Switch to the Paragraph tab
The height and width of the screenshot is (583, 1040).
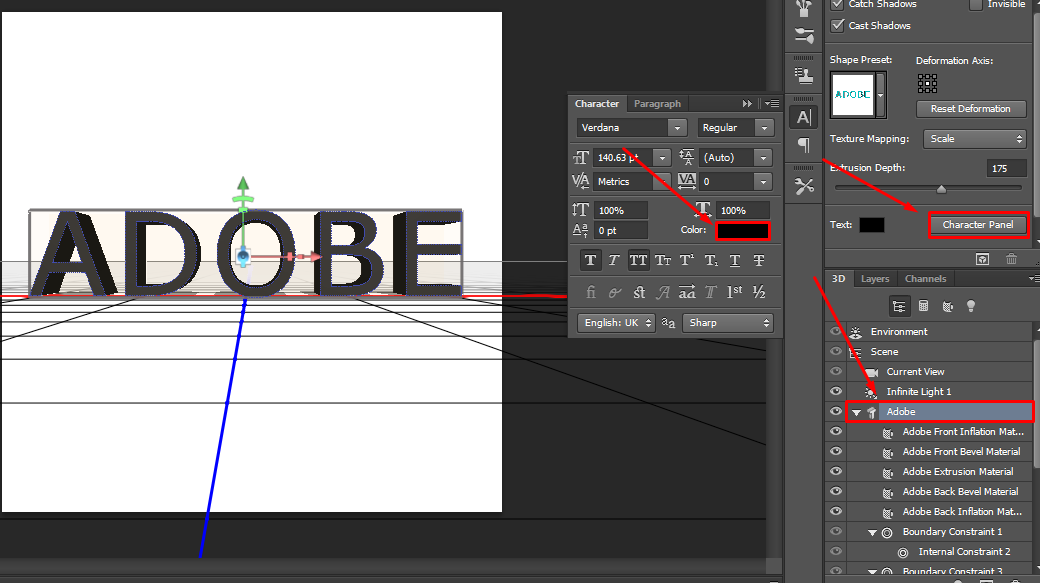click(657, 103)
